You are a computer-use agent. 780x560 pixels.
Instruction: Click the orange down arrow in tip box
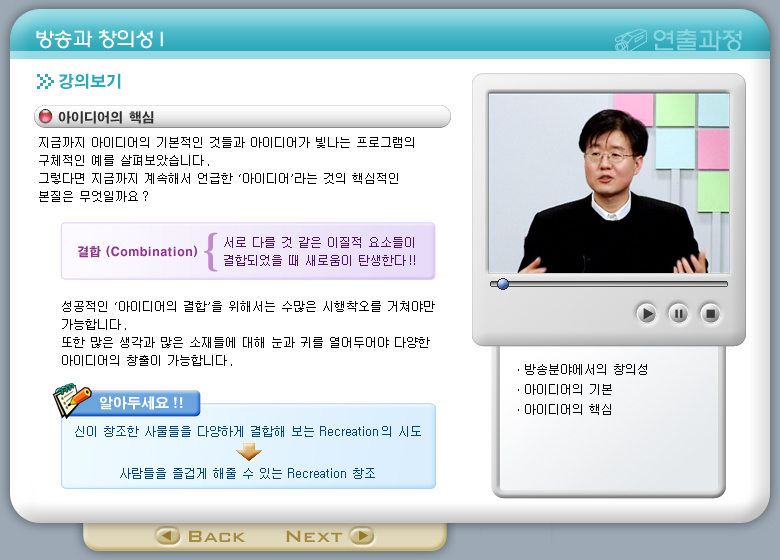pos(248,452)
